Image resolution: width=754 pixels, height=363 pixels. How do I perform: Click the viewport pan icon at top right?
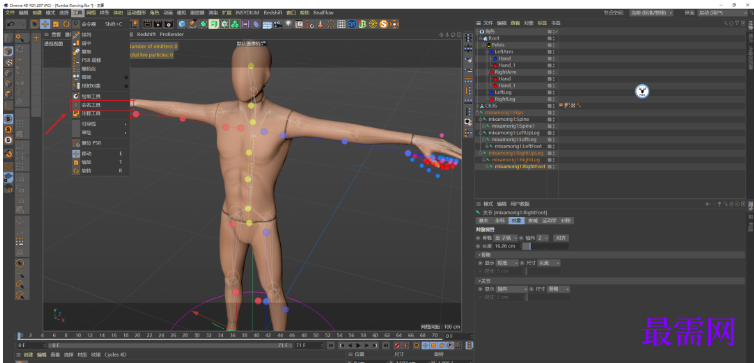pyautogui.click(x=441, y=35)
